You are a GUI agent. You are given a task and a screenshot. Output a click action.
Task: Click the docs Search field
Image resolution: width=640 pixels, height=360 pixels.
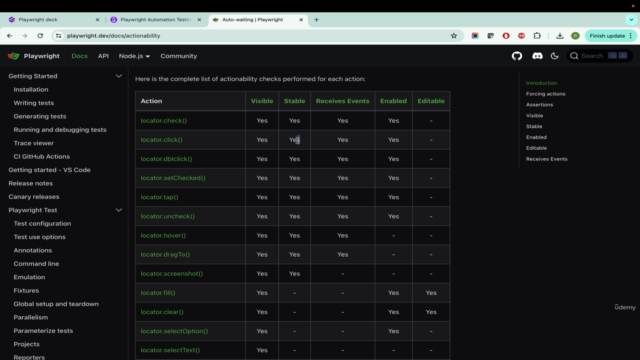[599, 56]
